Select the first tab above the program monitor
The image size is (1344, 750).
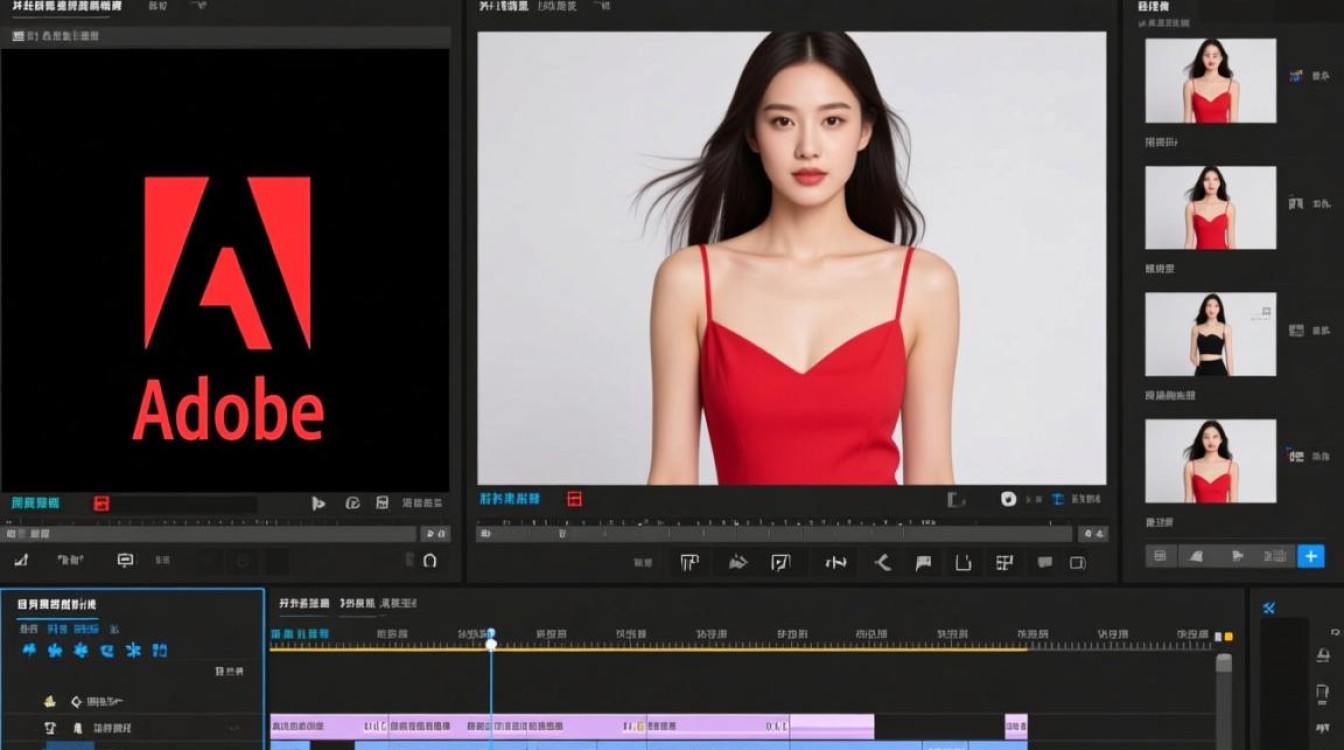[x=503, y=7]
